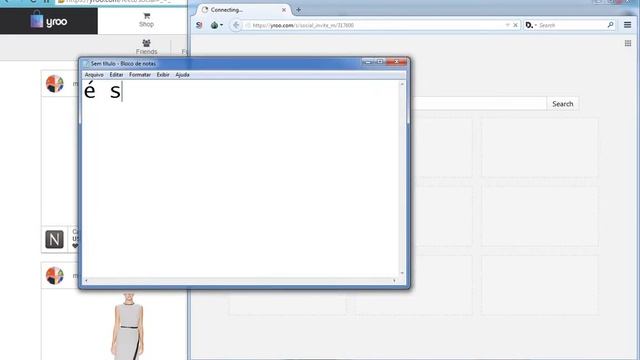This screenshot has height=360, width=640.
Task: Open a new tab in Firefox
Action: coord(298,10)
